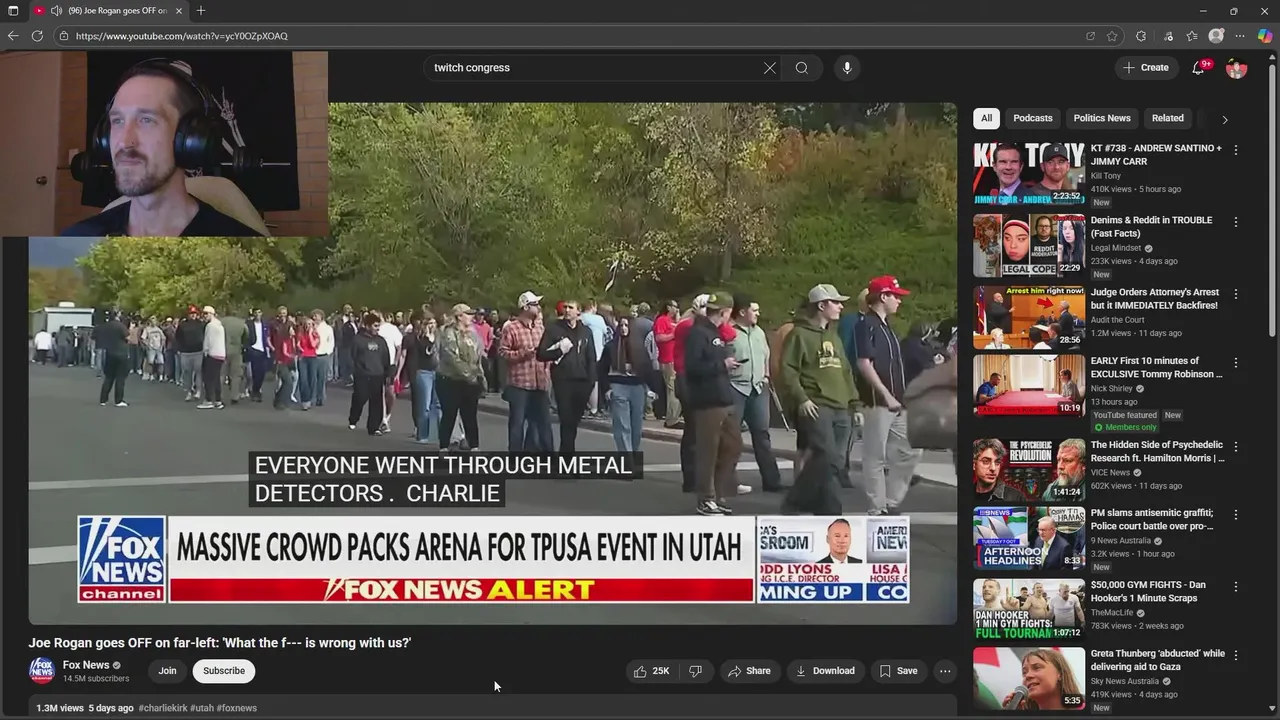
Task: Open options for Hidden Side of Psychedelic video
Action: click(x=1236, y=447)
